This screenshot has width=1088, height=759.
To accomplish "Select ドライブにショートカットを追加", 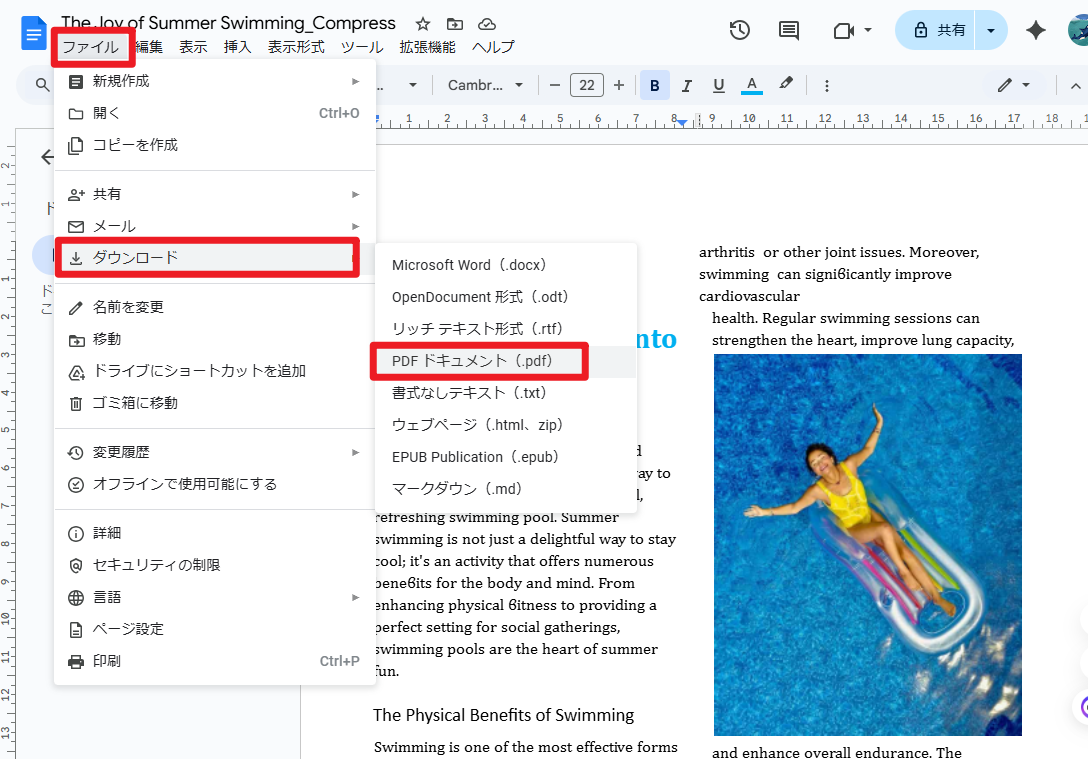I will [x=215, y=371].
